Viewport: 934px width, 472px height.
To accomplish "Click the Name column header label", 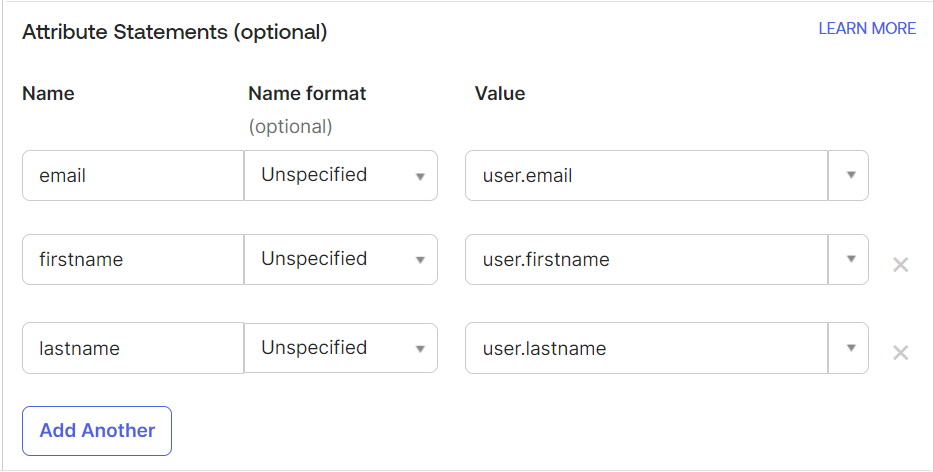I will tap(48, 94).
